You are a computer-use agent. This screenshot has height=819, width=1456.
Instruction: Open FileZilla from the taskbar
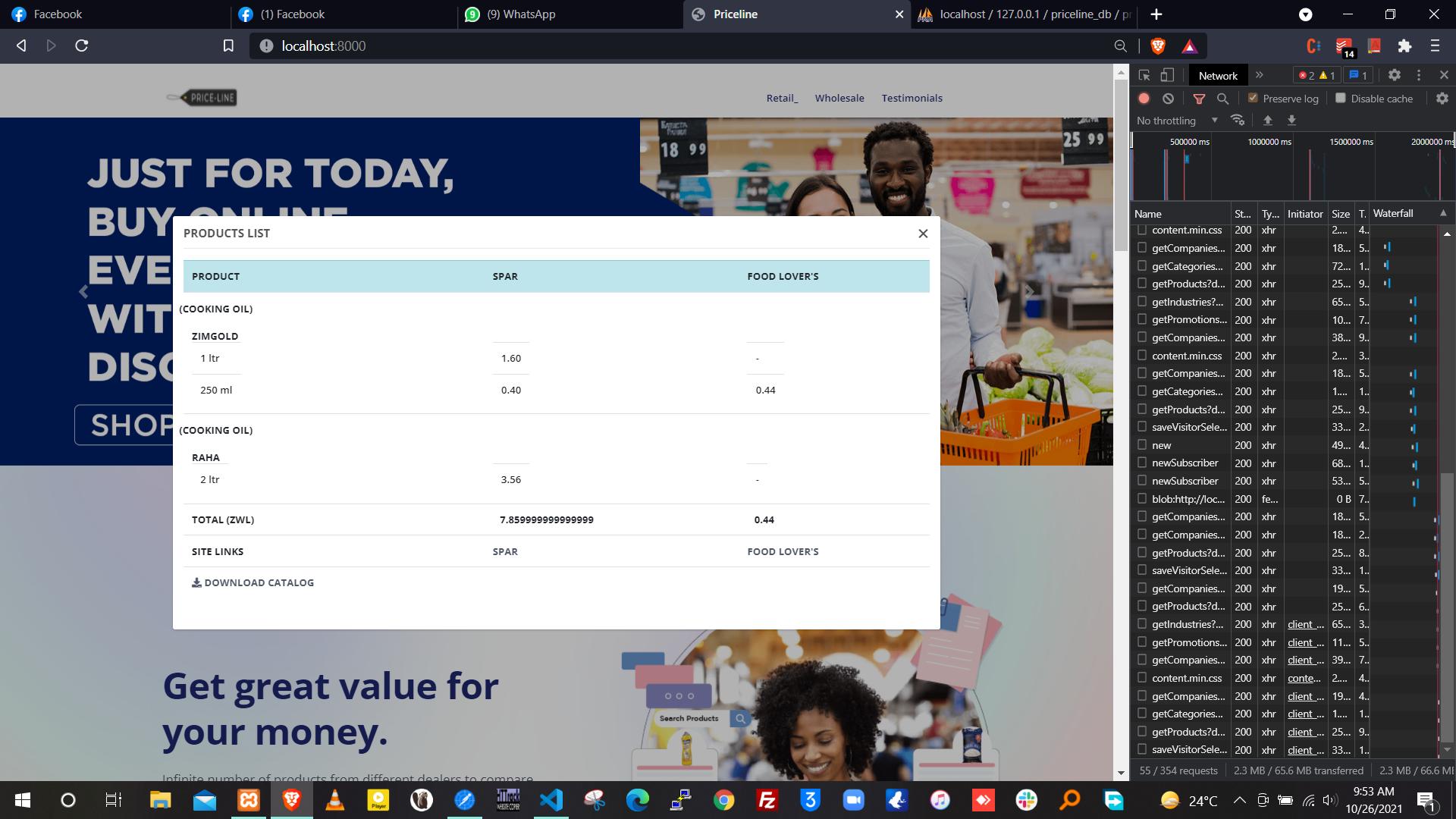pyautogui.click(x=767, y=800)
